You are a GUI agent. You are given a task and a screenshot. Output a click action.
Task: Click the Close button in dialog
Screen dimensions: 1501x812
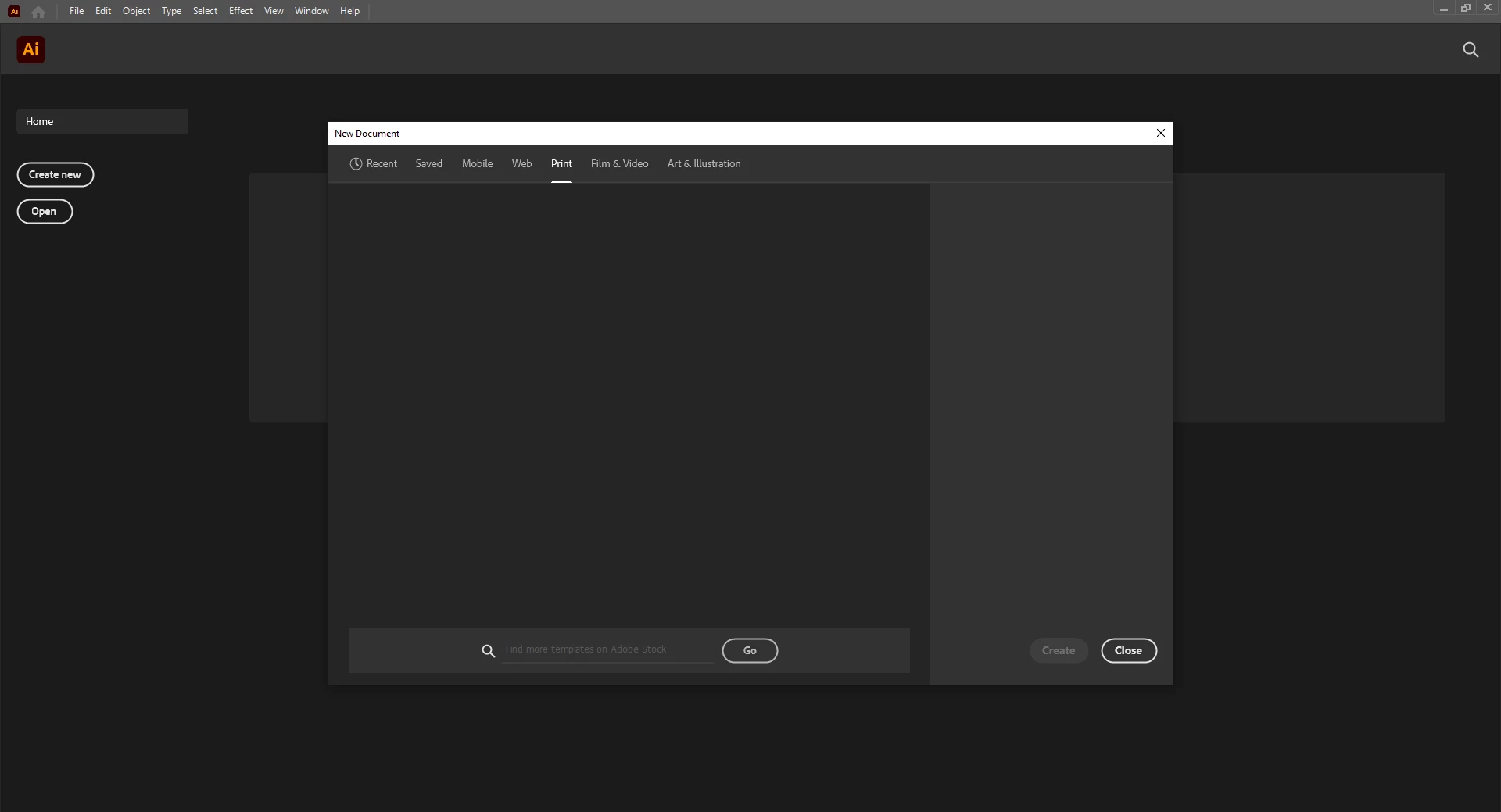click(1128, 650)
